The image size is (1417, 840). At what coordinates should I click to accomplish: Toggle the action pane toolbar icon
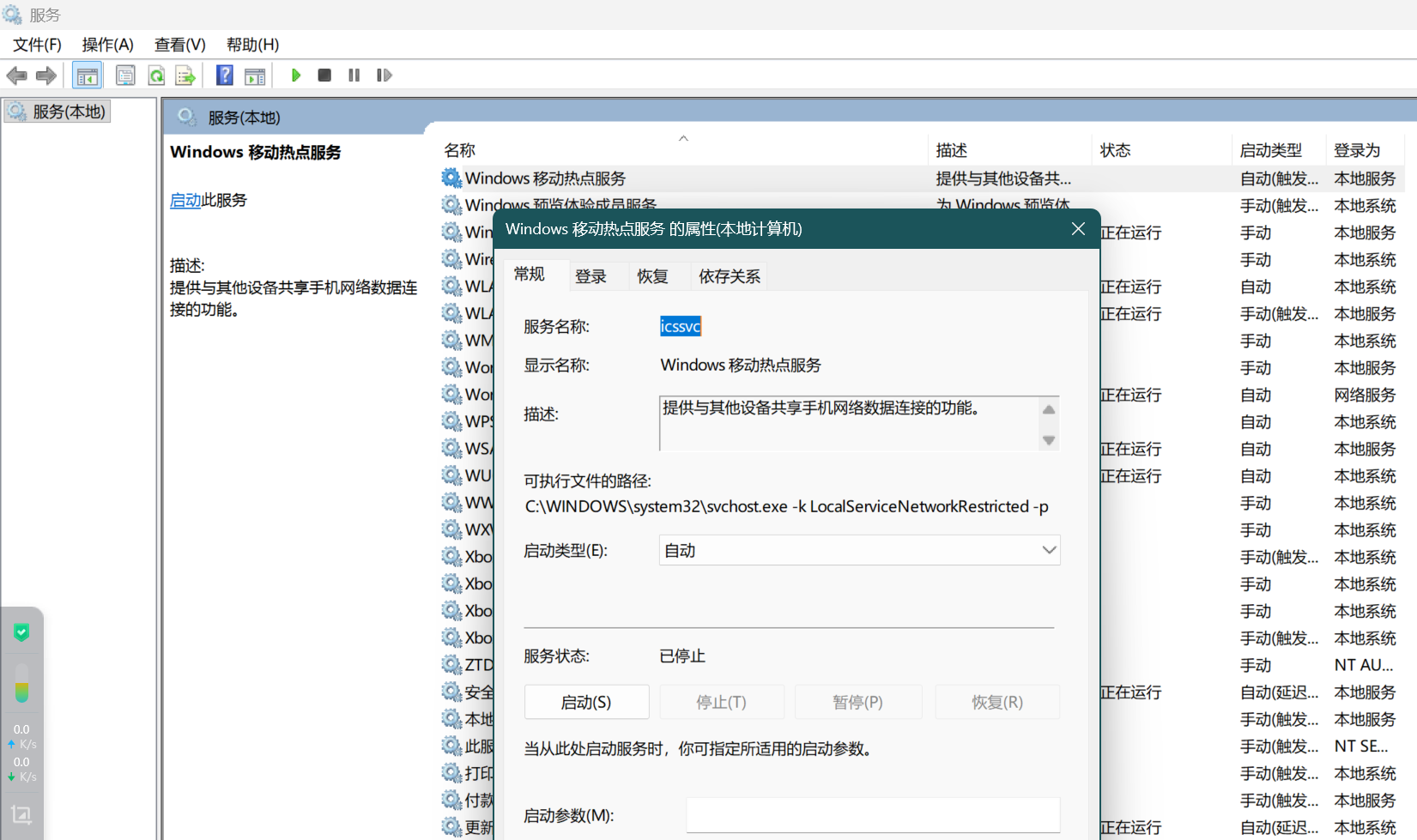(255, 76)
